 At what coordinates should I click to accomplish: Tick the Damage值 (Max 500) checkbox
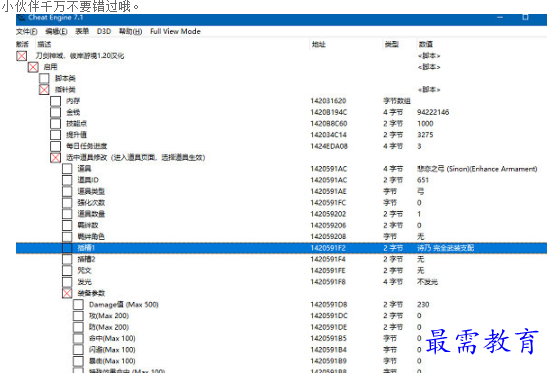click(x=78, y=305)
